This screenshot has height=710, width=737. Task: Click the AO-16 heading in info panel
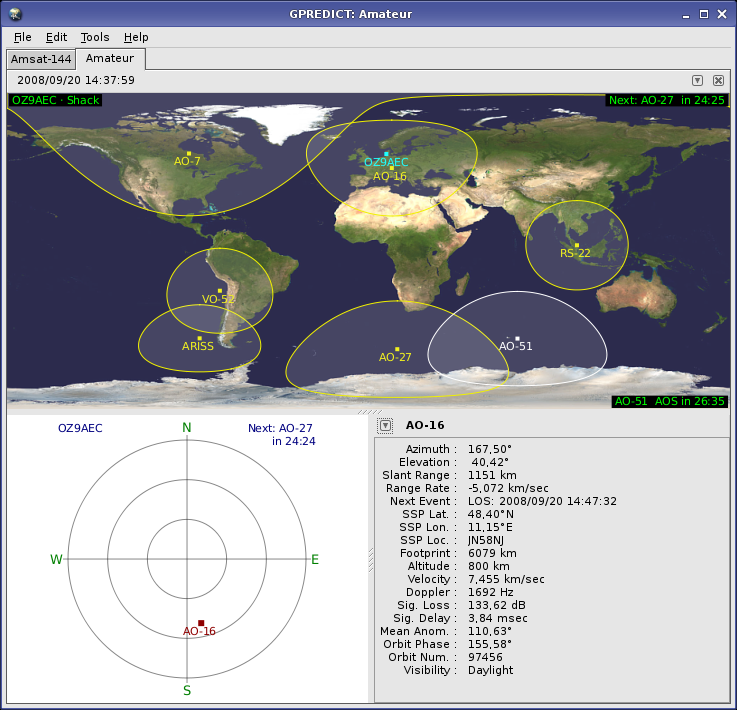(x=425, y=425)
